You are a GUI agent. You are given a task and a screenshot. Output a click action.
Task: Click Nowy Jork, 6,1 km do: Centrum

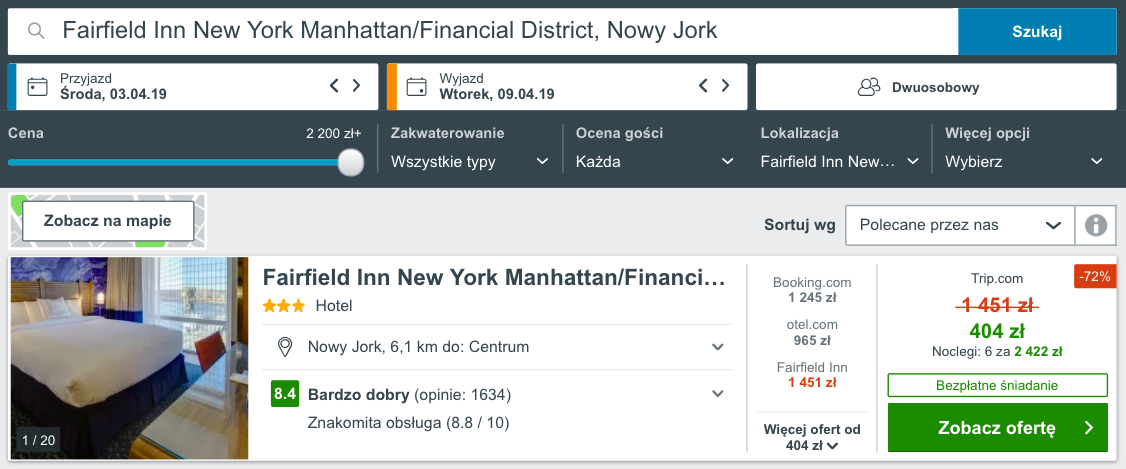pos(418,347)
